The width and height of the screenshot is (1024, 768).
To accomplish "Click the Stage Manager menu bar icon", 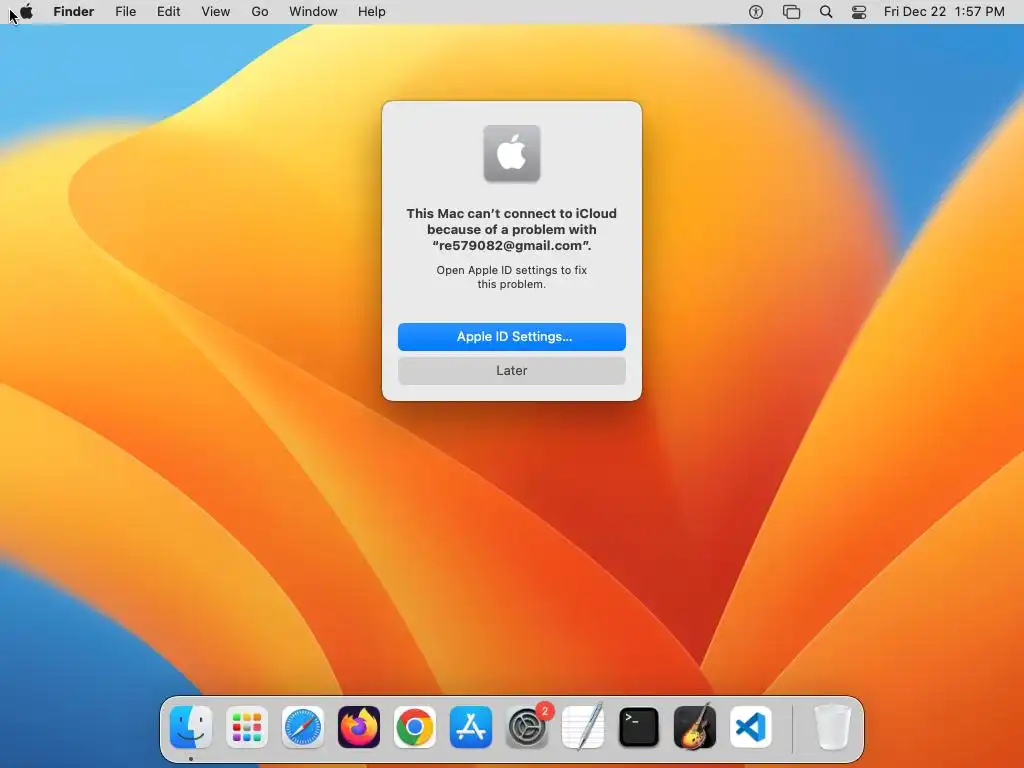I will pyautogui.click(x=792, y=12).
